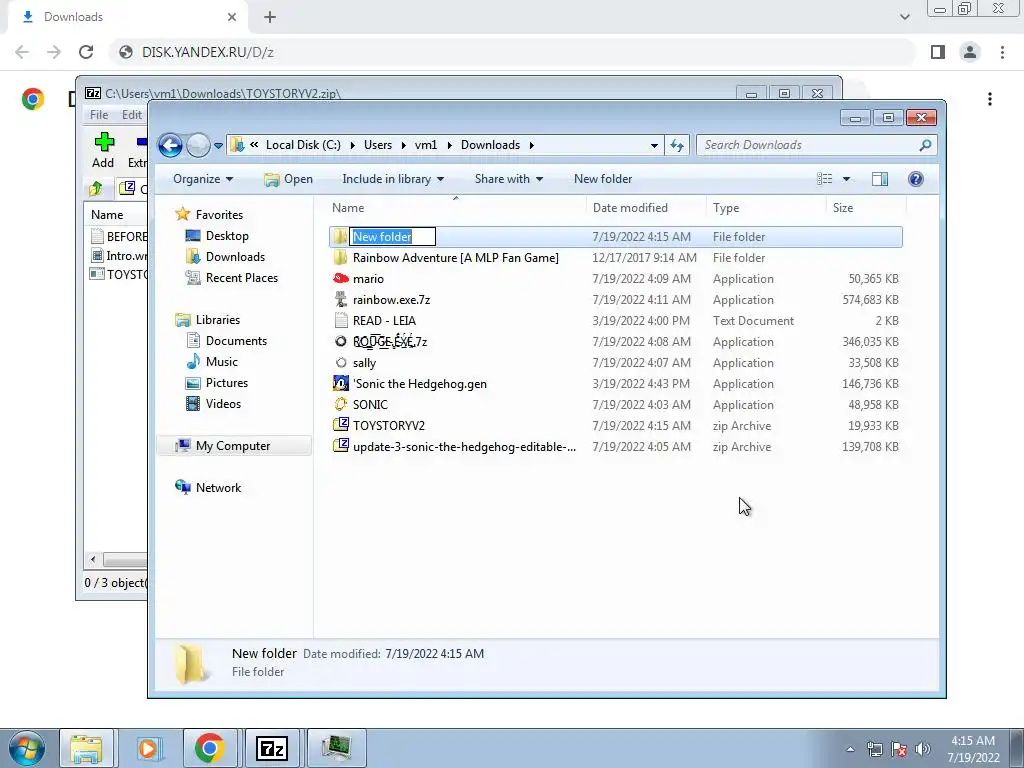1024x768 pixels.
Task: Open 7-Zip from the taskbar
Action: 272,748
